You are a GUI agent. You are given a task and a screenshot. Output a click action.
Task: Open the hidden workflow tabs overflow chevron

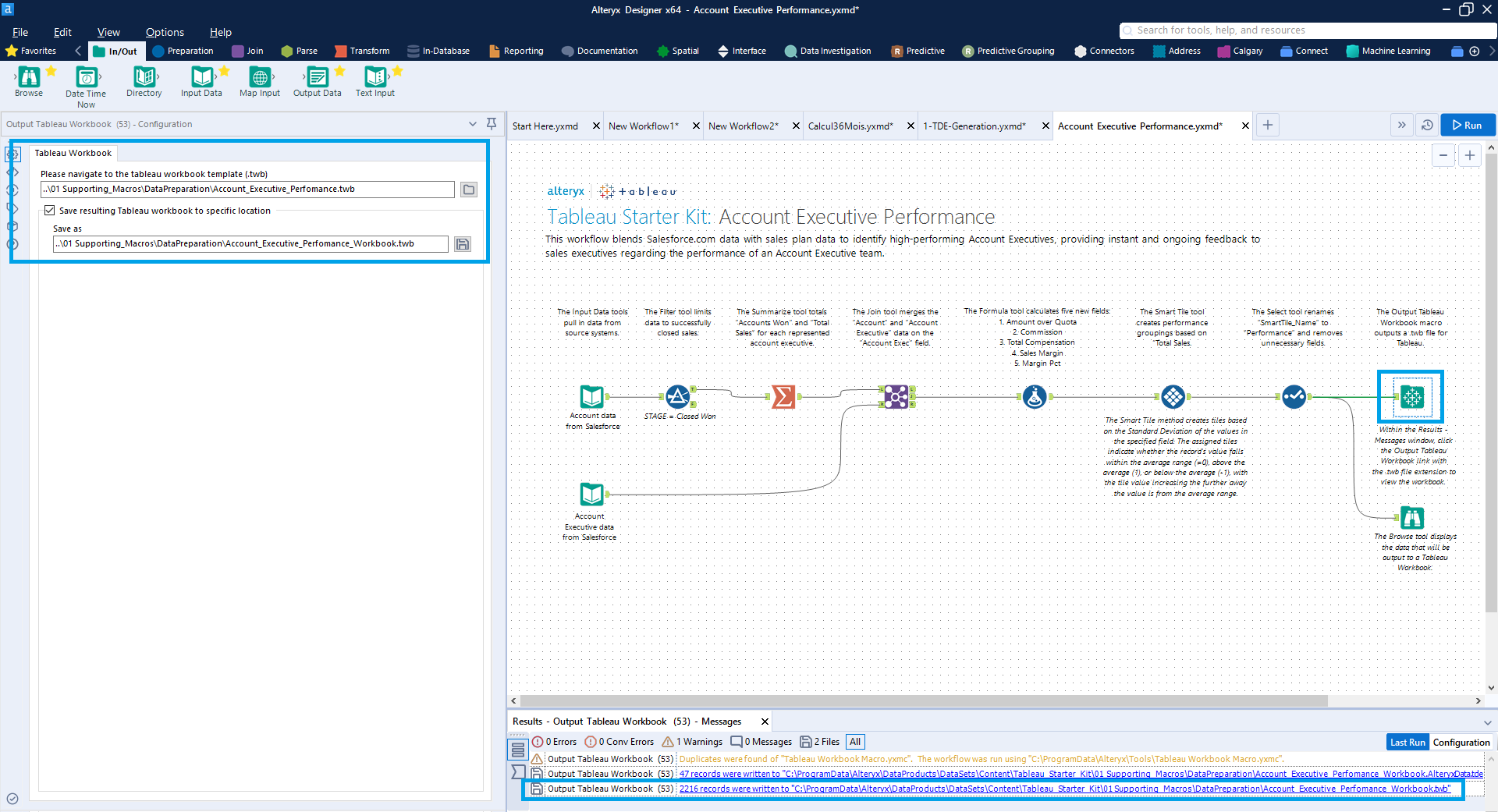click(1402, 125)
